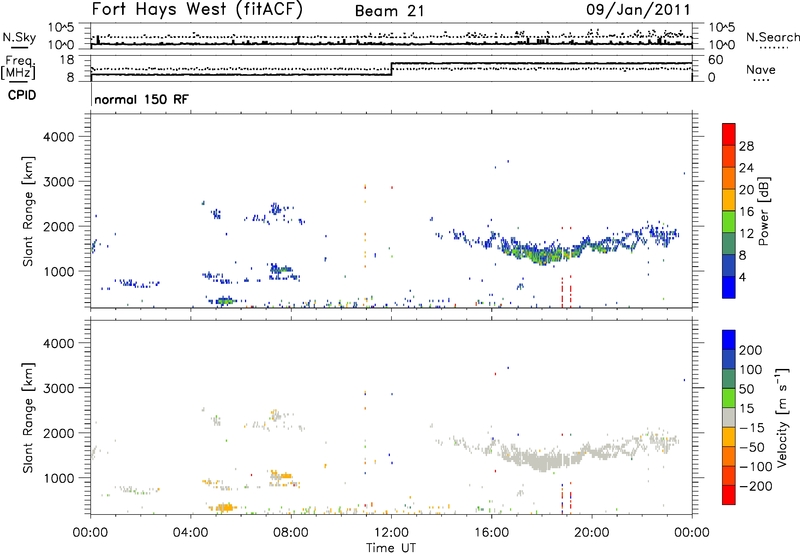Click the "Time UT" axis label
Image resolution: width=800 pixels, height=554 pixels.
pyautogui.click(x=391, y=547)
